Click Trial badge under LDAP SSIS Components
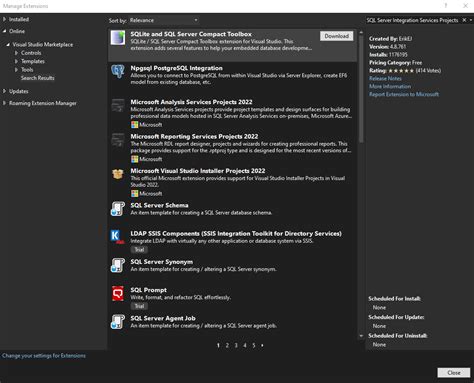This screenshot has height=383, width=474. pos(139,249)
